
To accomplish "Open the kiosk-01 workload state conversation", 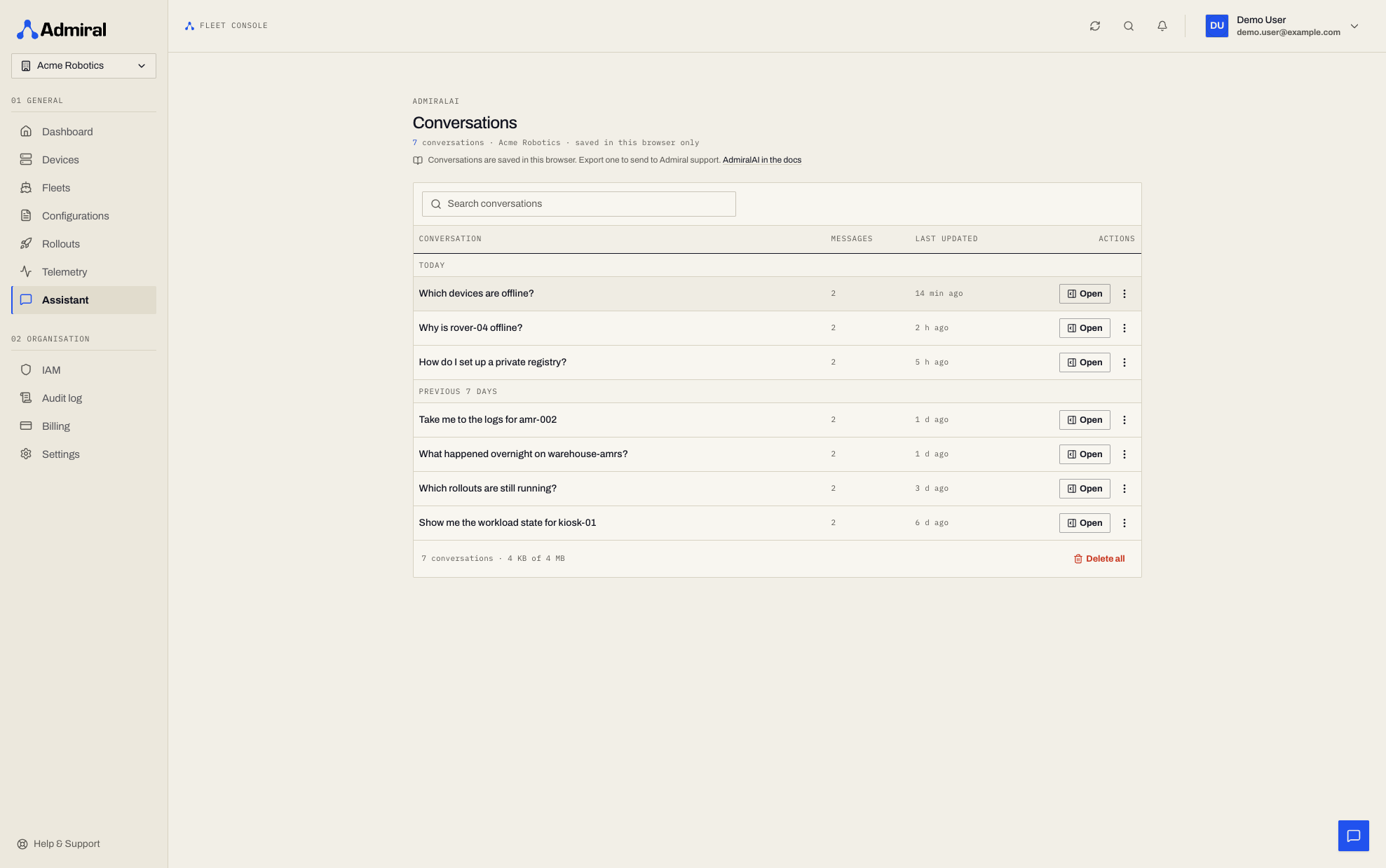I will (x=1084, y=523).
